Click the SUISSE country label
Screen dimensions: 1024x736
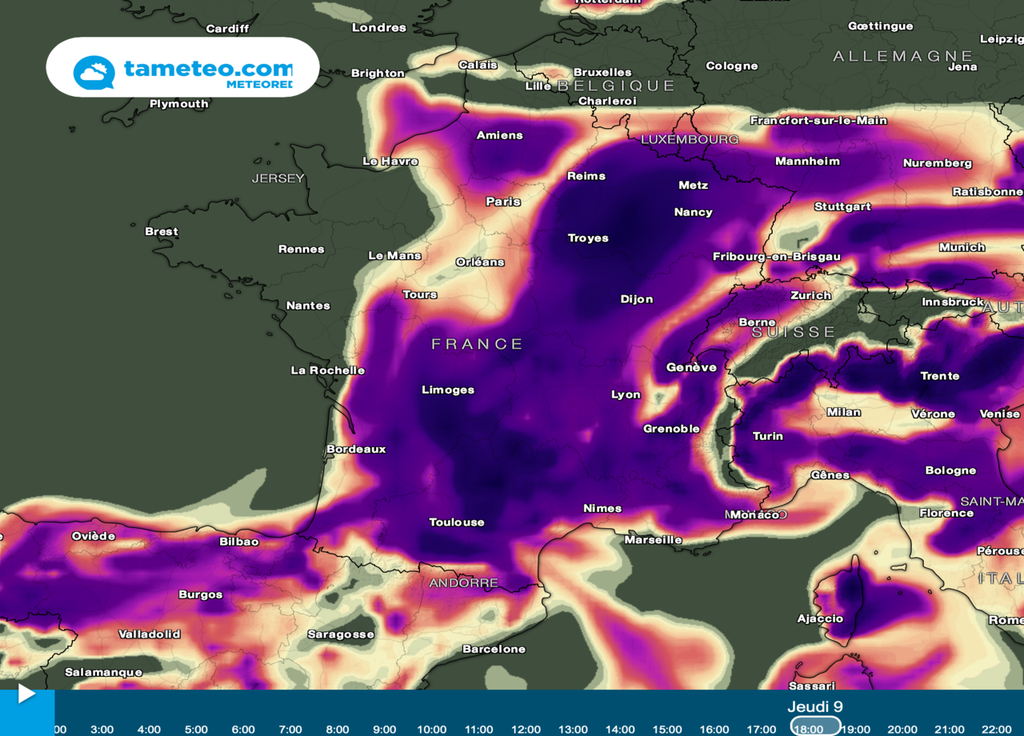click(793, 332)
